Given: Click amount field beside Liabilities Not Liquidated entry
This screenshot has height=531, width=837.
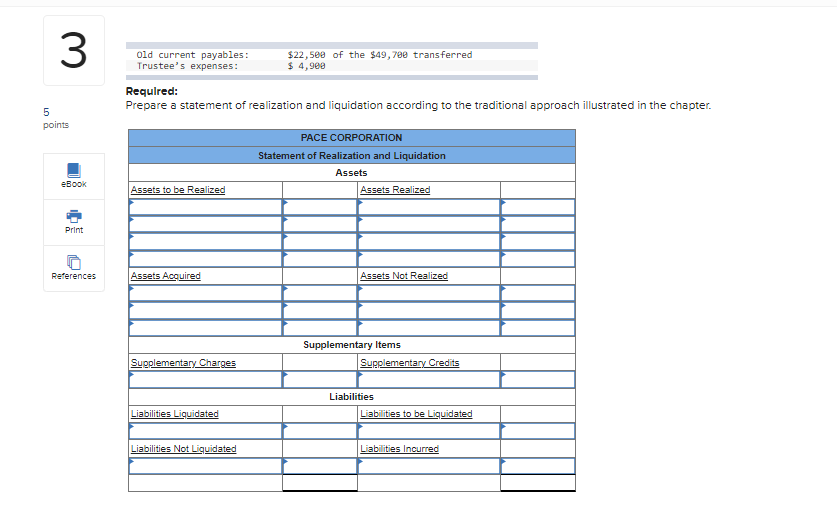Looking at the screenshot, I should (320, 466).
